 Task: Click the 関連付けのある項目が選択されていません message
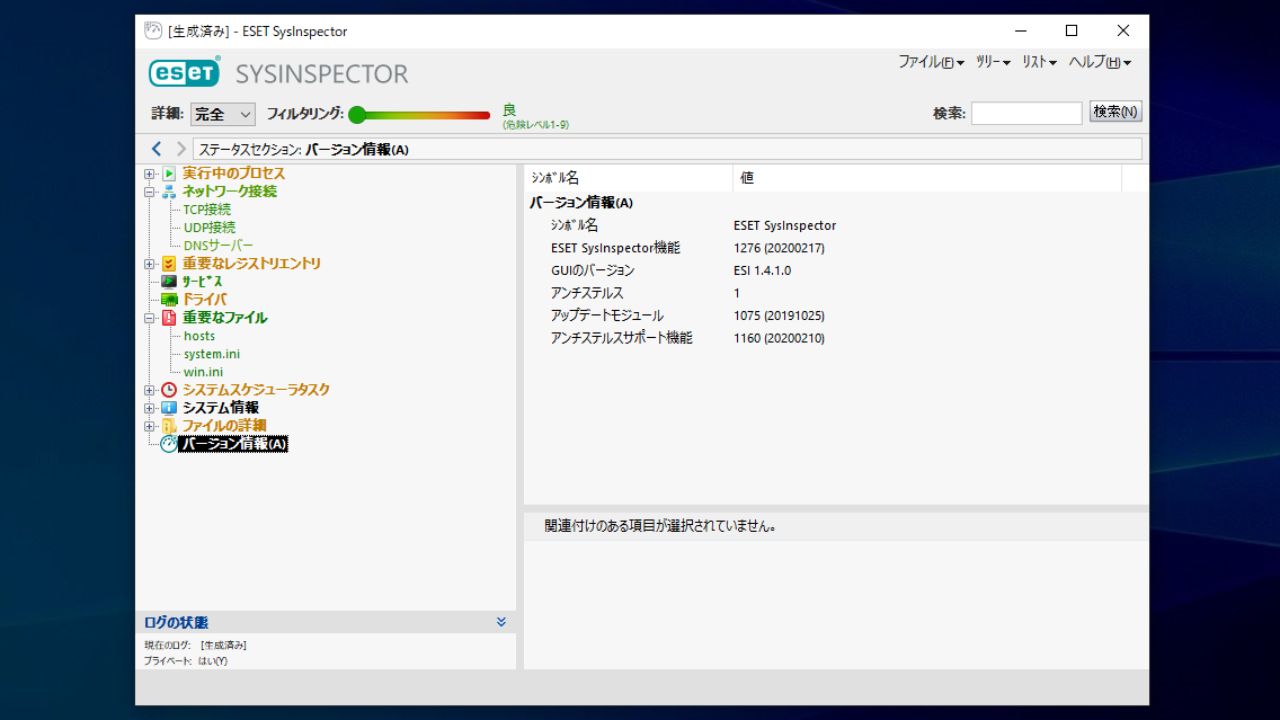click(x=661, y=525)
